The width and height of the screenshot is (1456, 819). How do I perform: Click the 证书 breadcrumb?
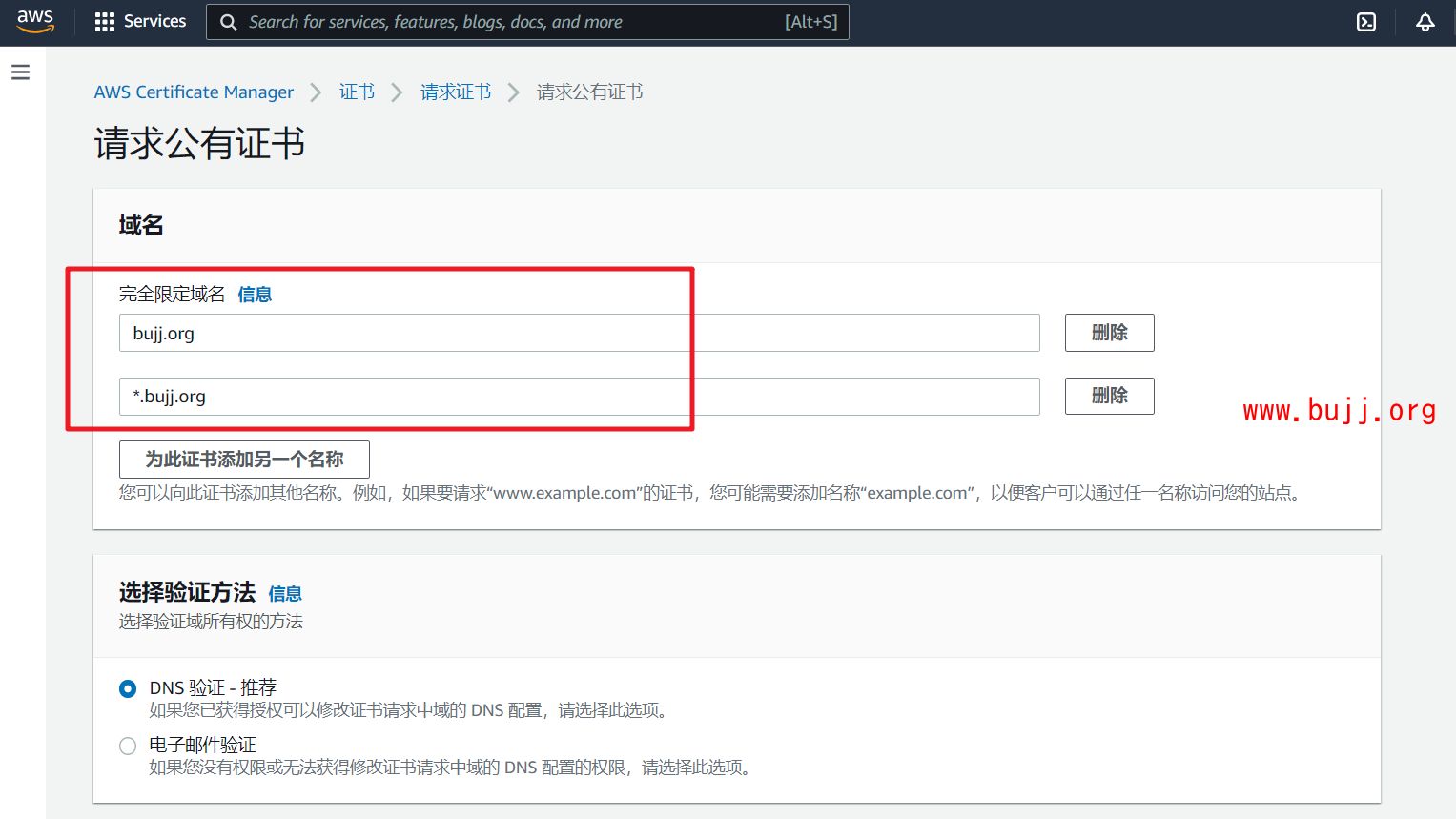(x=357, y=92)
